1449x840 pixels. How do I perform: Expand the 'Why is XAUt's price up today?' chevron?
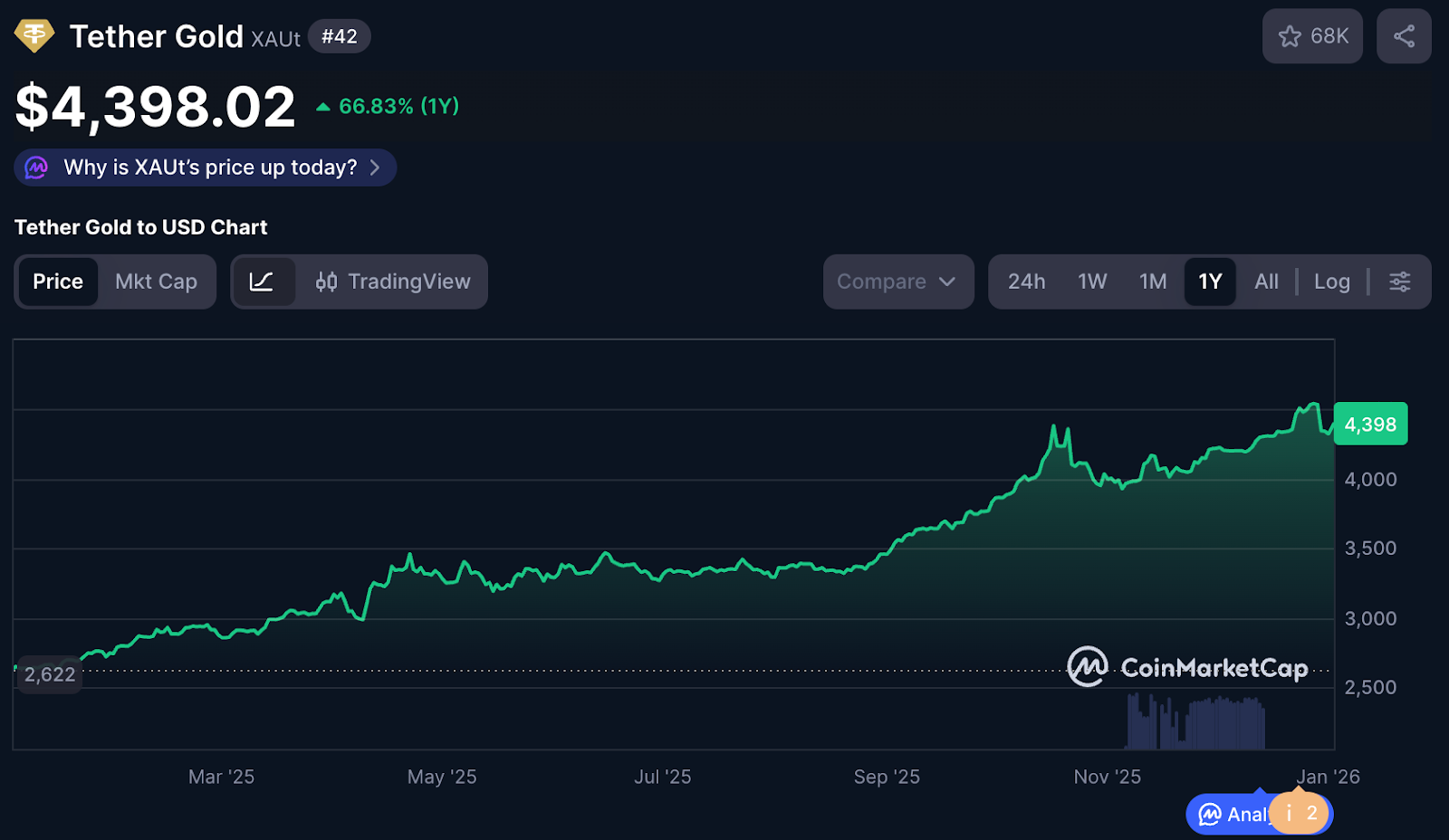(377, 167)
